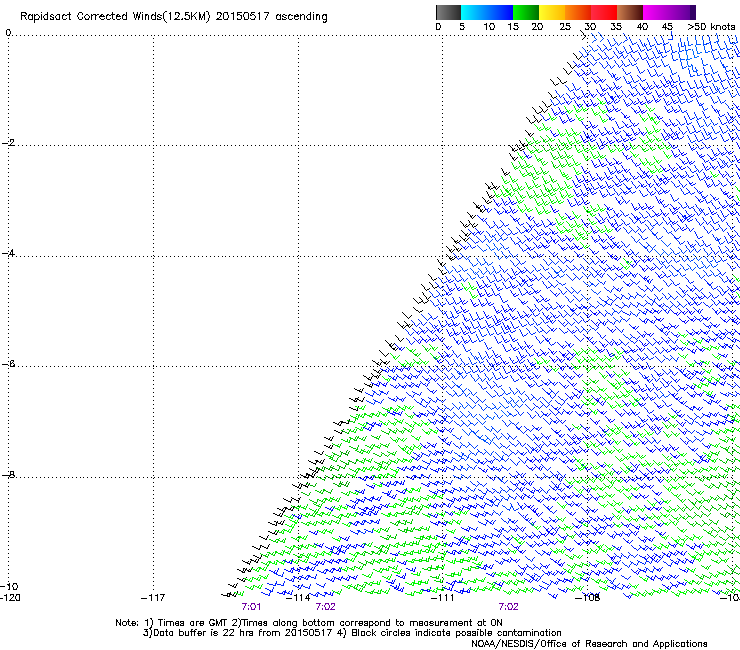This screenshot has height=650, width=740.
Task: Click the '-10' latitude axis label
Action: click(x=9, y=586)
